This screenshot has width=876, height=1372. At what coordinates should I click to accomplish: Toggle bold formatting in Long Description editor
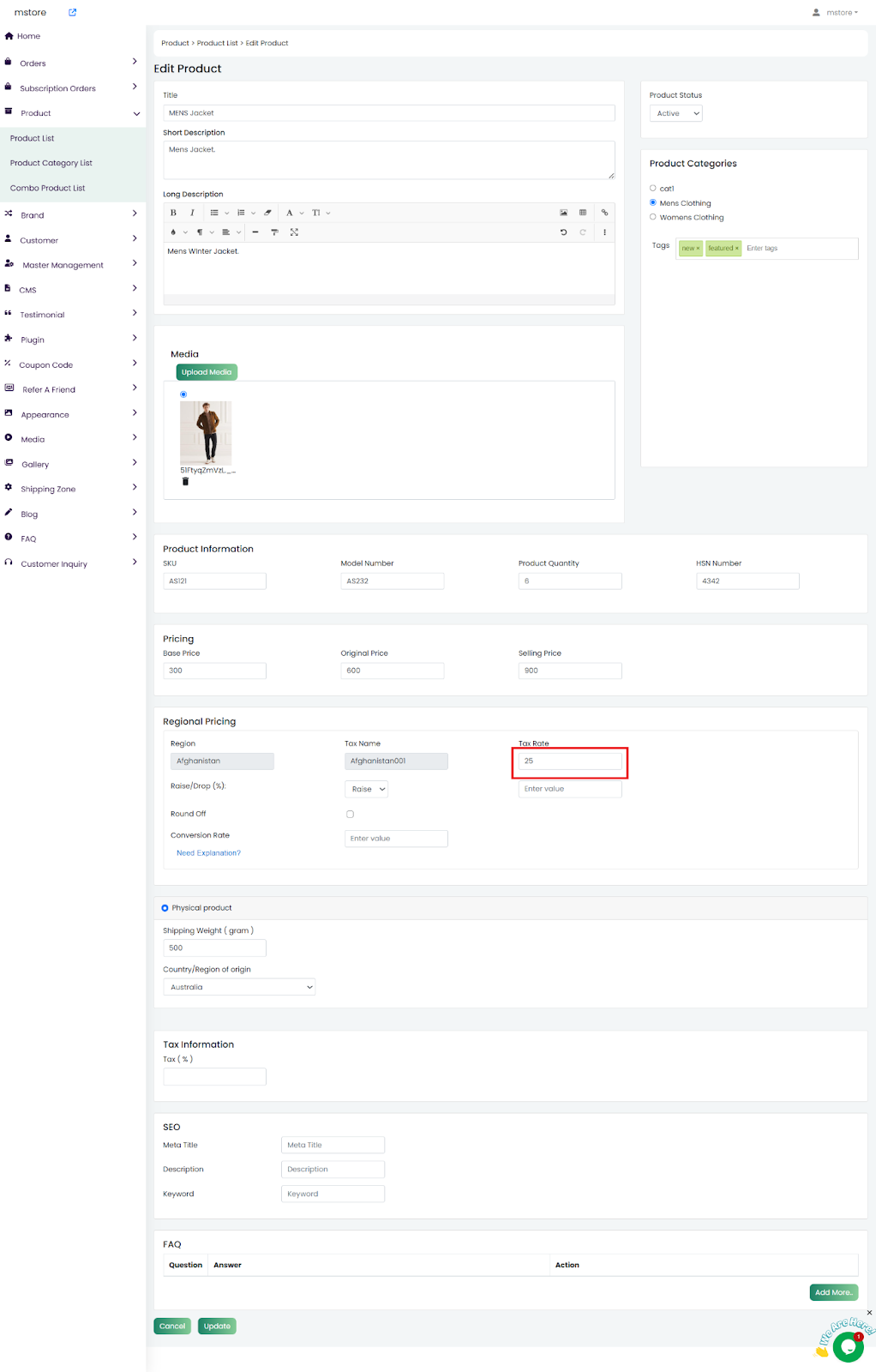point(173,213)
